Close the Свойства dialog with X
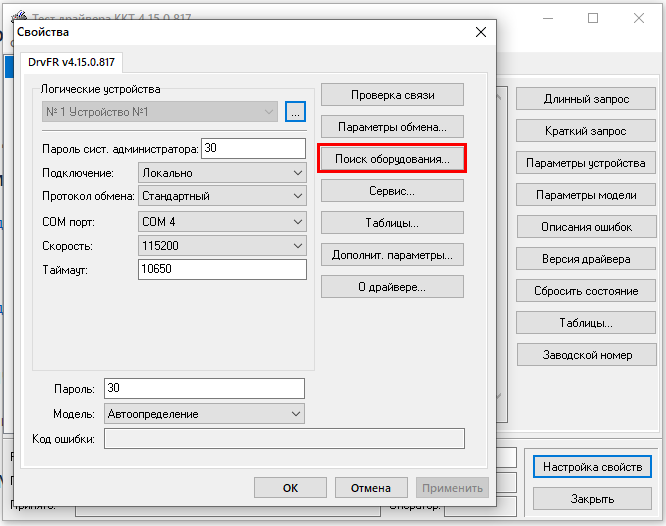Viewport: 666px width, 526px height. click(x=480, y=32)
